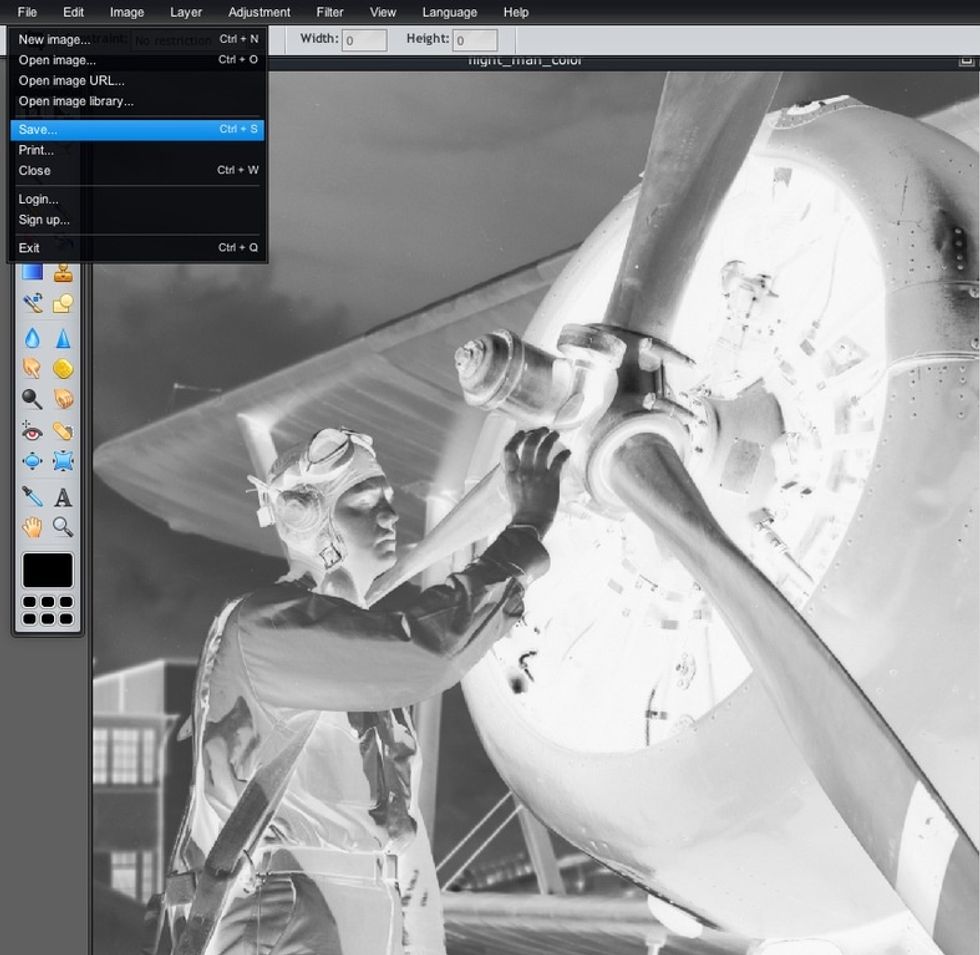Select the Smudge finger tool

(32, 369)
